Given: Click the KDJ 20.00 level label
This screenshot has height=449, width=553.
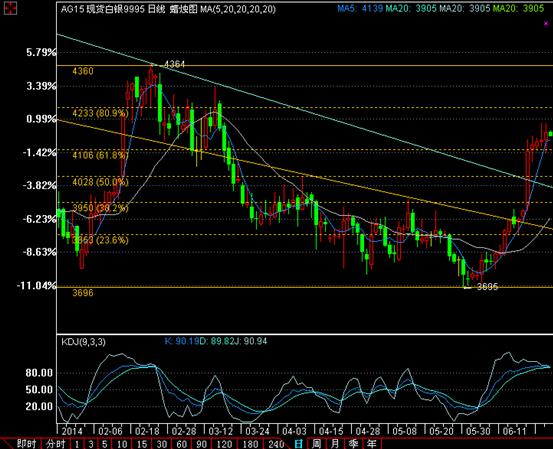Looking at the screenshot, I should (39, 406).
